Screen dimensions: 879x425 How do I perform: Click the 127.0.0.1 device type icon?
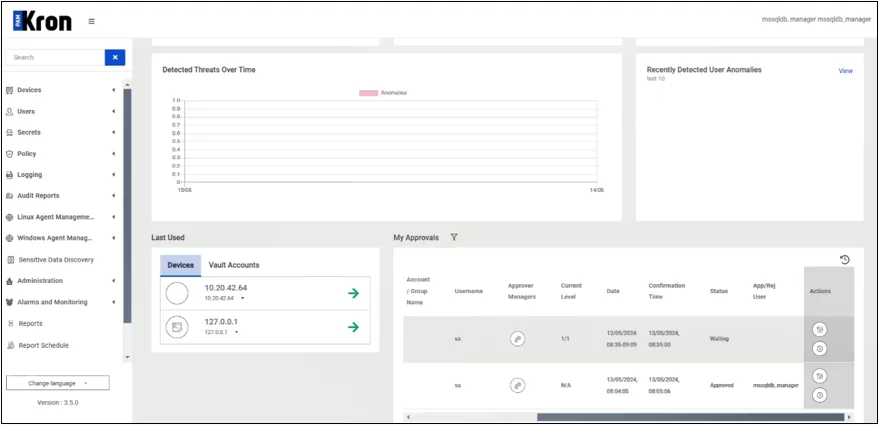click(x=177, y=327)
